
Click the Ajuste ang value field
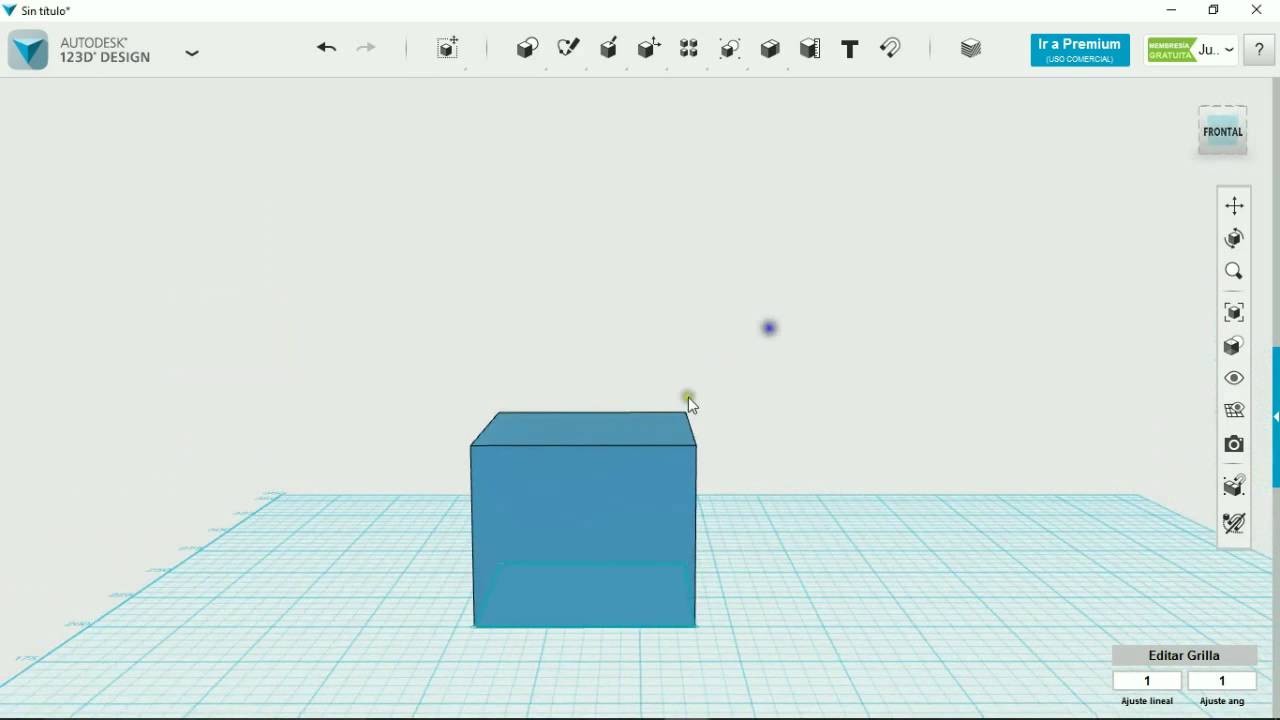tap(1222, 681)
